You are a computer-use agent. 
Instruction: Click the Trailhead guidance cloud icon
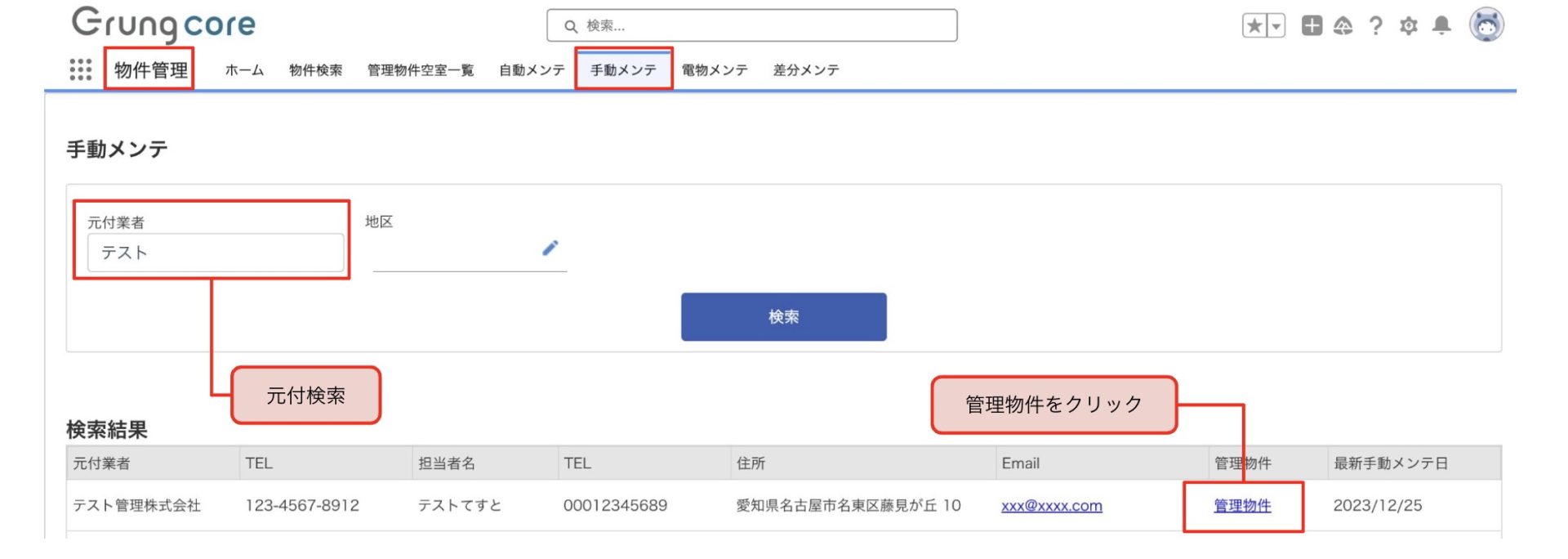[x=1343, y=26]
